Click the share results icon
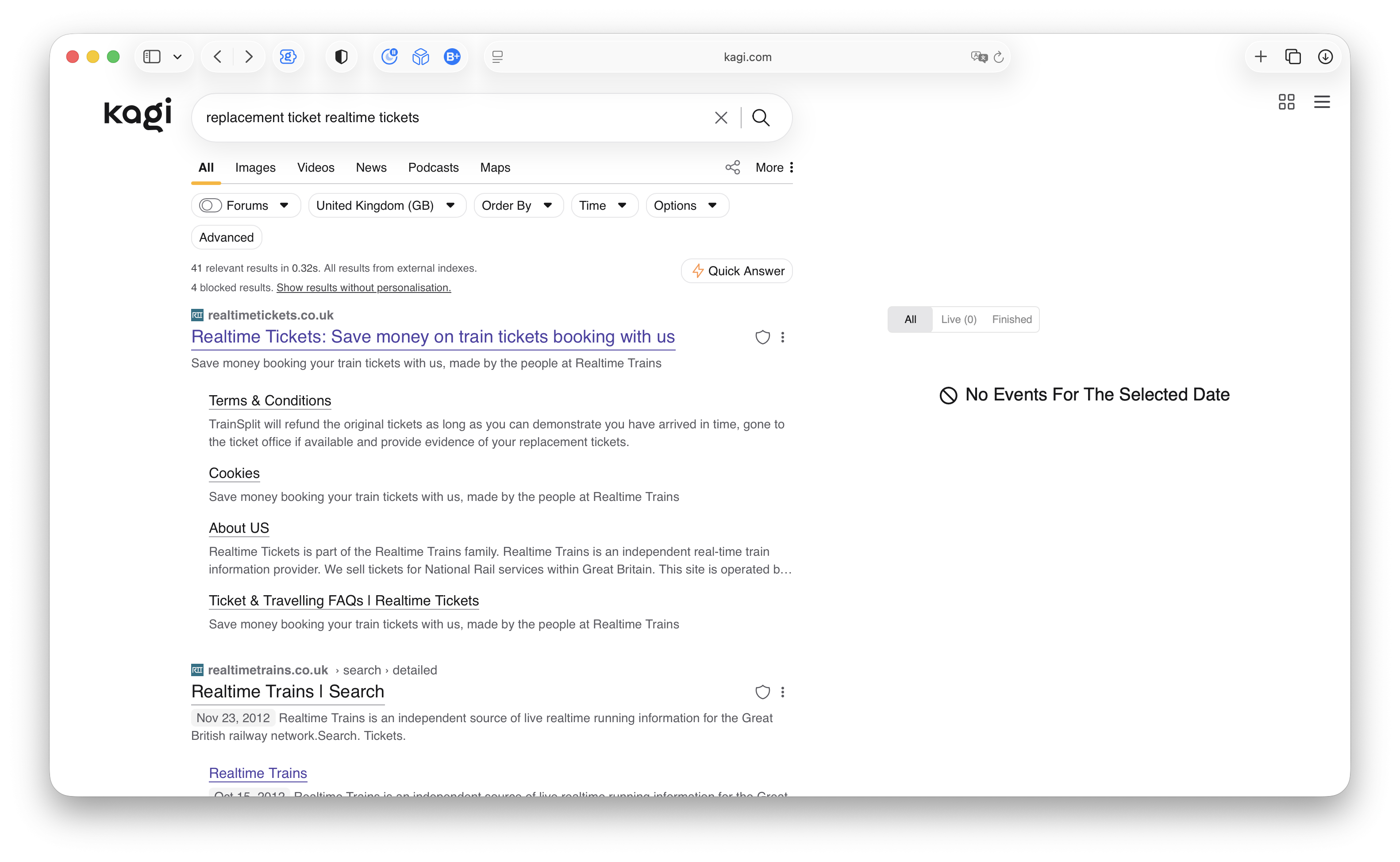1400x862 pixels. [732, 167]
